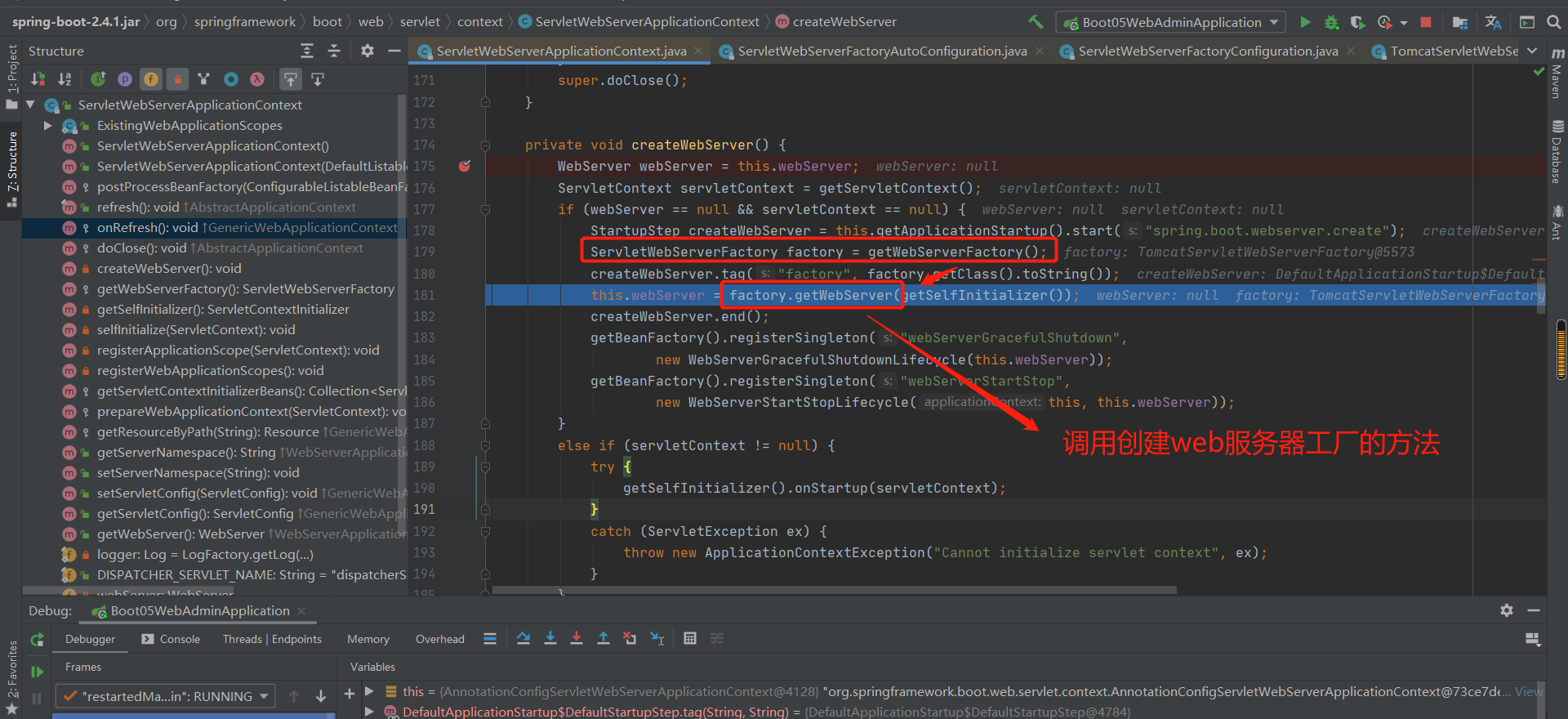Open the Database tool window on the right
Viewport: 1568px width, 719px height.
point(1557,152)
